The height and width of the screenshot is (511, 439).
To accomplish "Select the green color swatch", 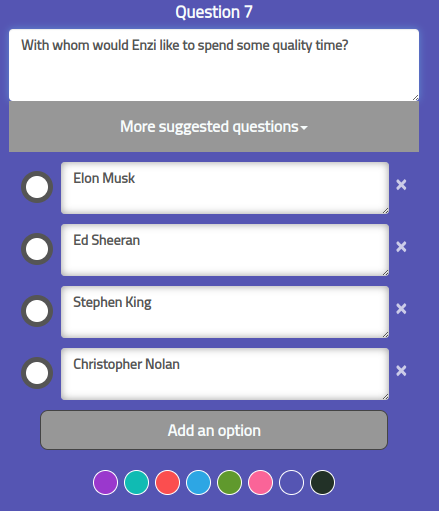I will click(229, 482).
